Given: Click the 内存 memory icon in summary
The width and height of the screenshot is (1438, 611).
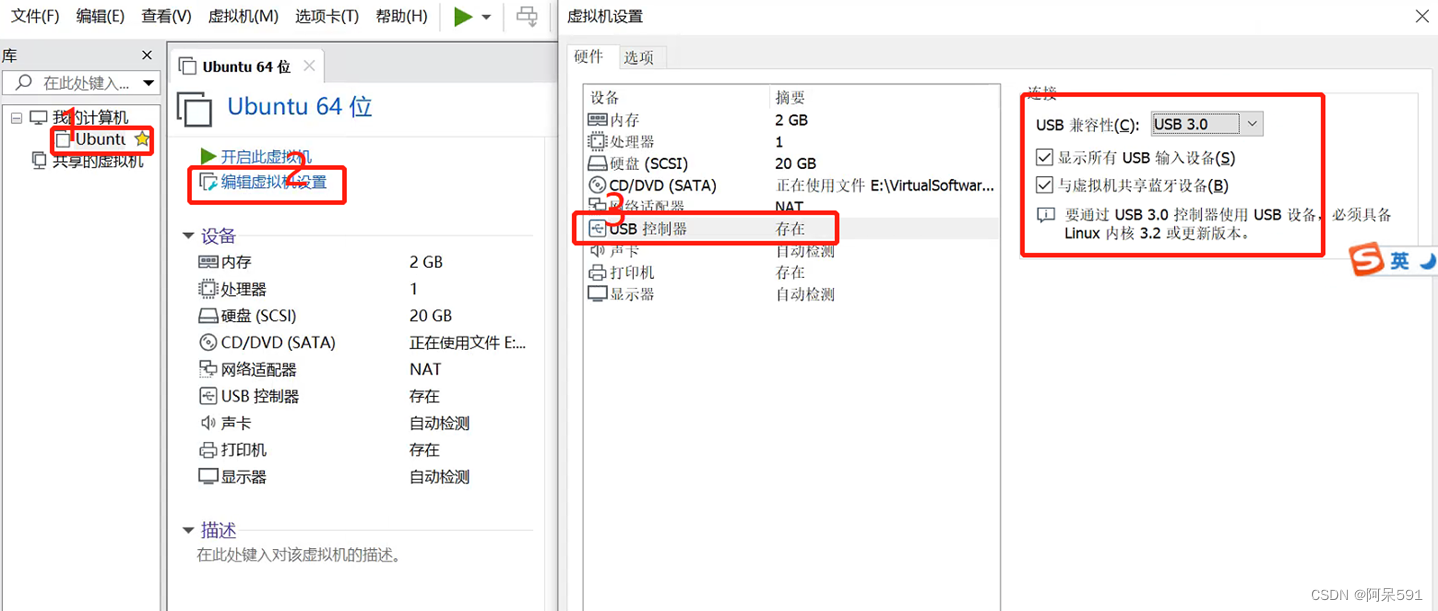Looking at the screenshot, I should [208, 262].
